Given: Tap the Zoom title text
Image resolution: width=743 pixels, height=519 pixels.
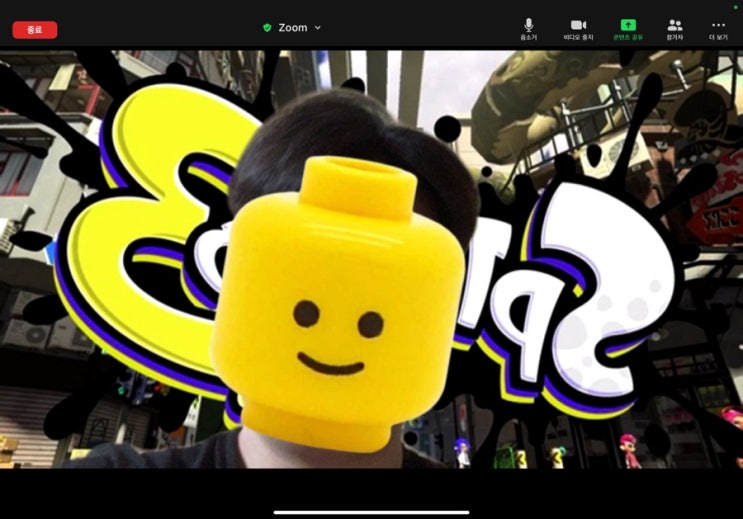Looking at the screenshot, I should point(293,28).
